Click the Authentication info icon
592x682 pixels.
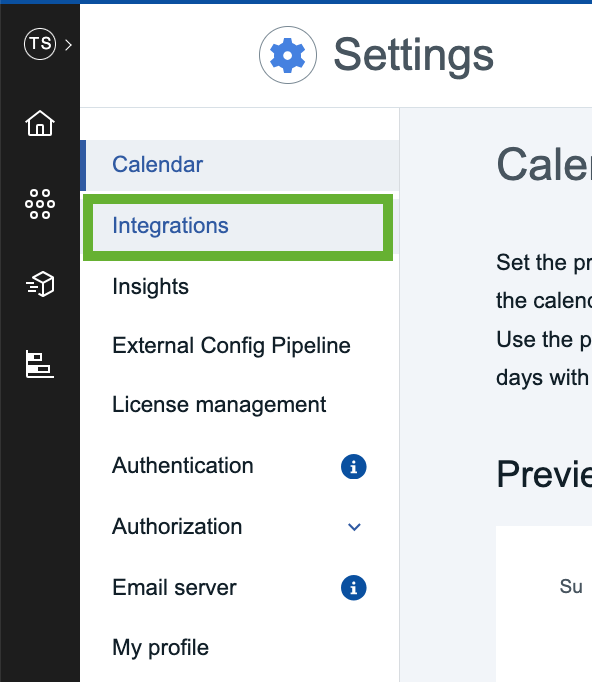[354, 467]
